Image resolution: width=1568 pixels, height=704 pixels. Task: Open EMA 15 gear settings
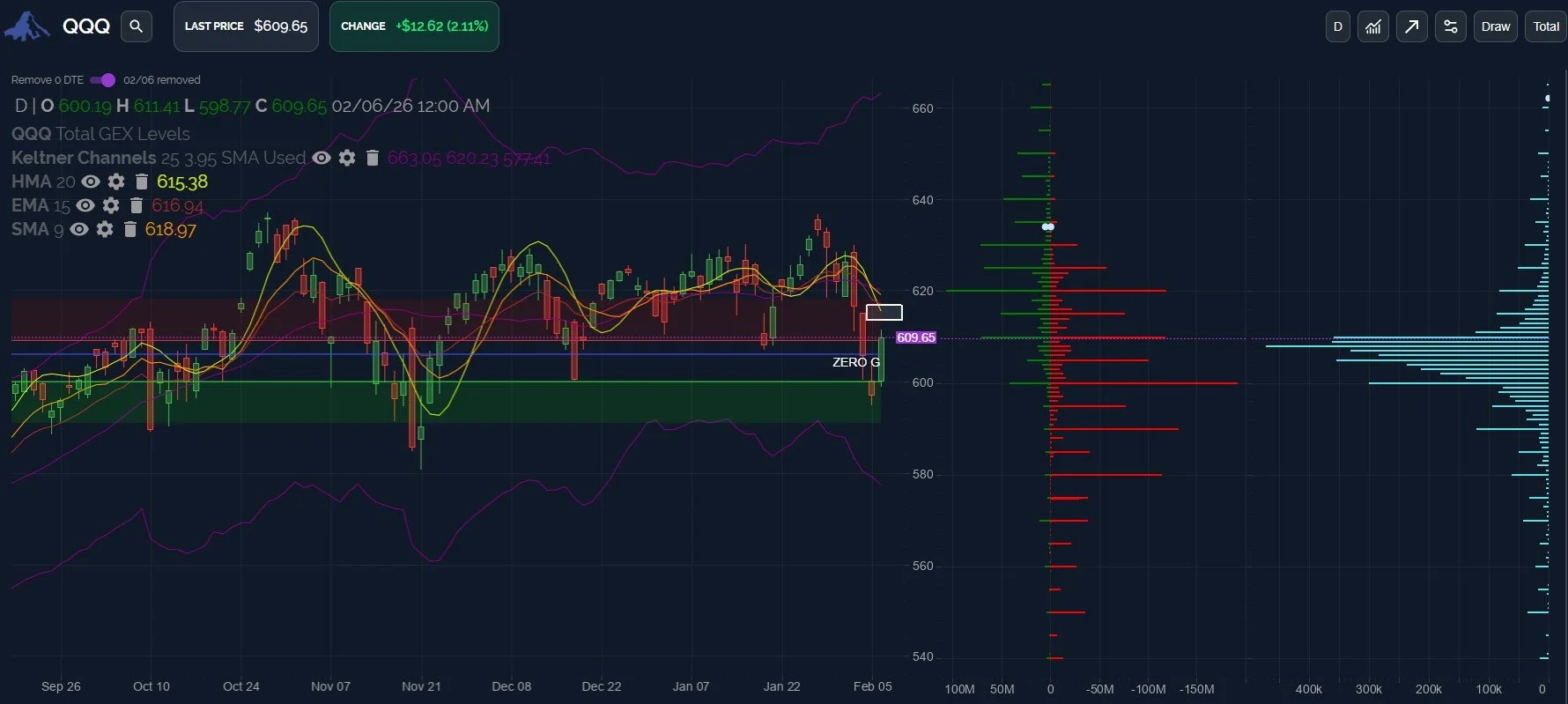pos(110,205)
